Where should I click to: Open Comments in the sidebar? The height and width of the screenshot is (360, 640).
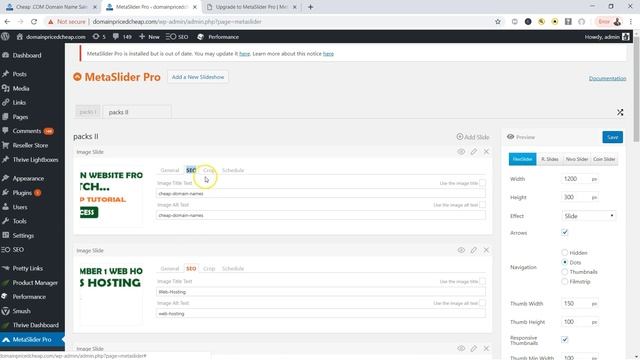[27, 131]
